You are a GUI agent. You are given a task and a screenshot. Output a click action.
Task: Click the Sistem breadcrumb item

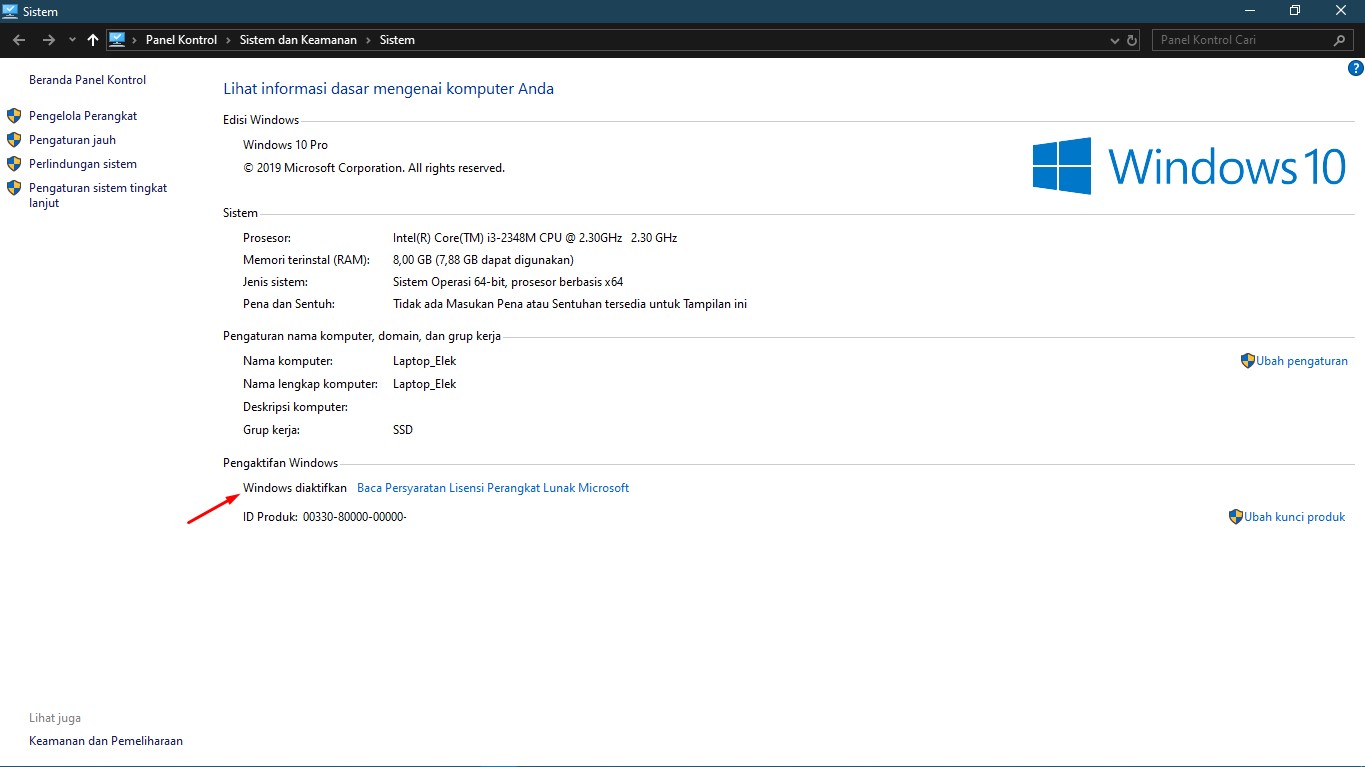tap(397, 40)
